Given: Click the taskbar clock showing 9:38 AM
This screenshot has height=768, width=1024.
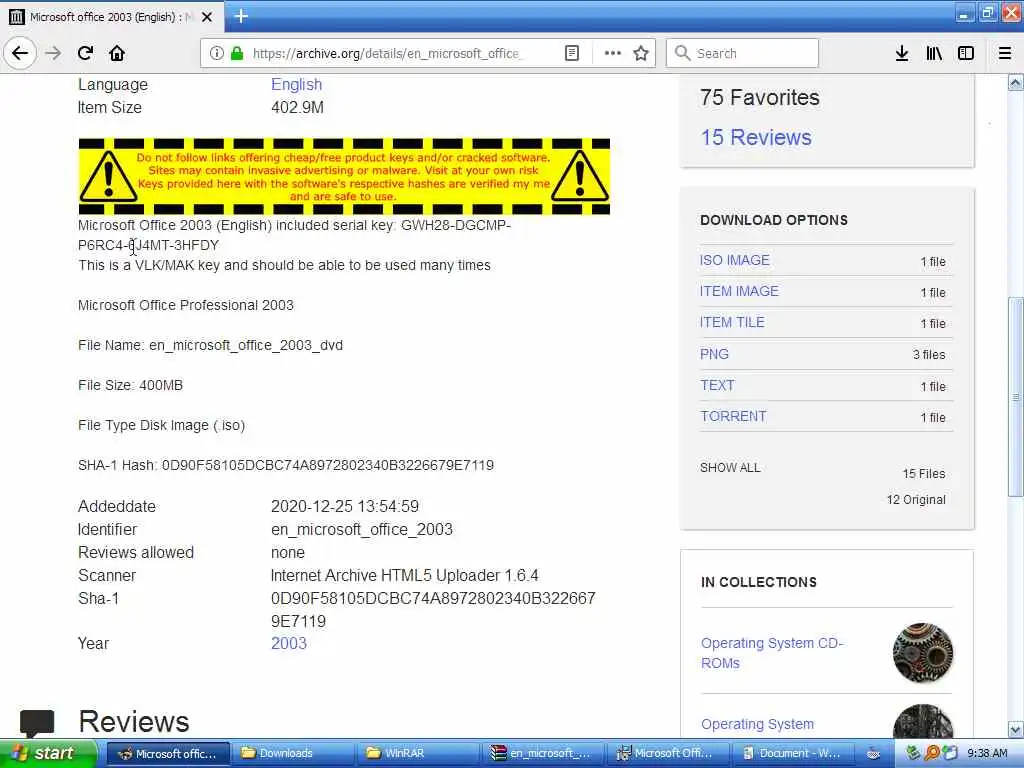Looking at the screenshot, I should click(987, 754).
